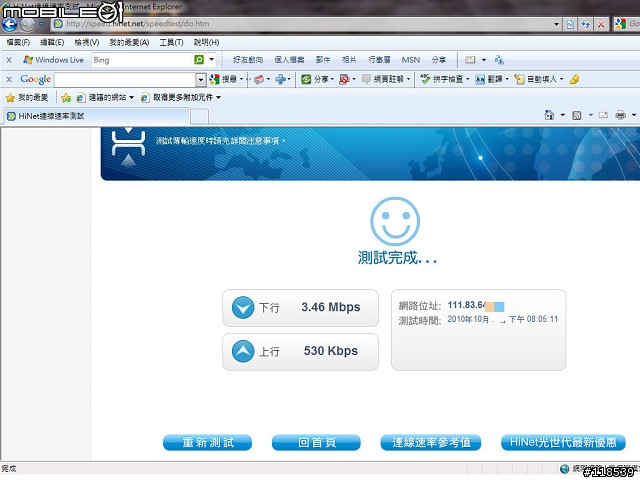Click the 自動填入 autofill button

tap(538, 79)
